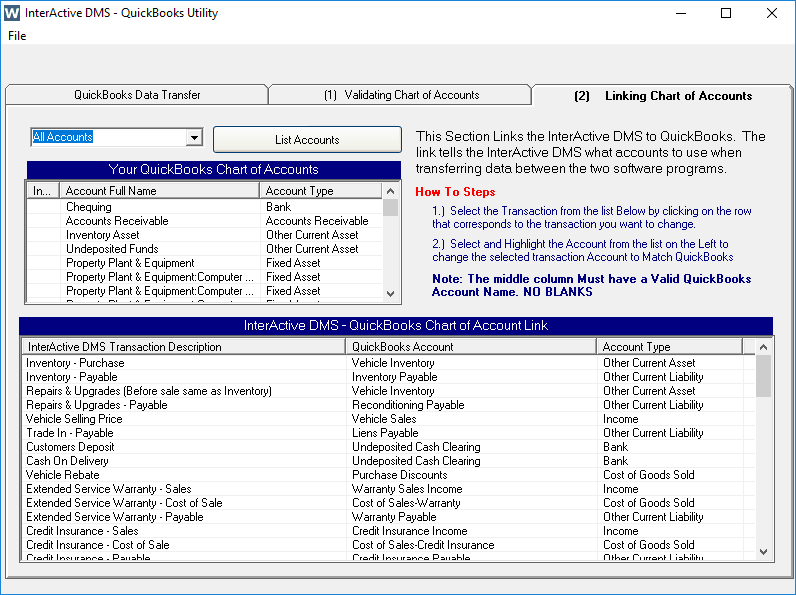
Task: Click the In... column header
Action: click(x=43, y=191)
